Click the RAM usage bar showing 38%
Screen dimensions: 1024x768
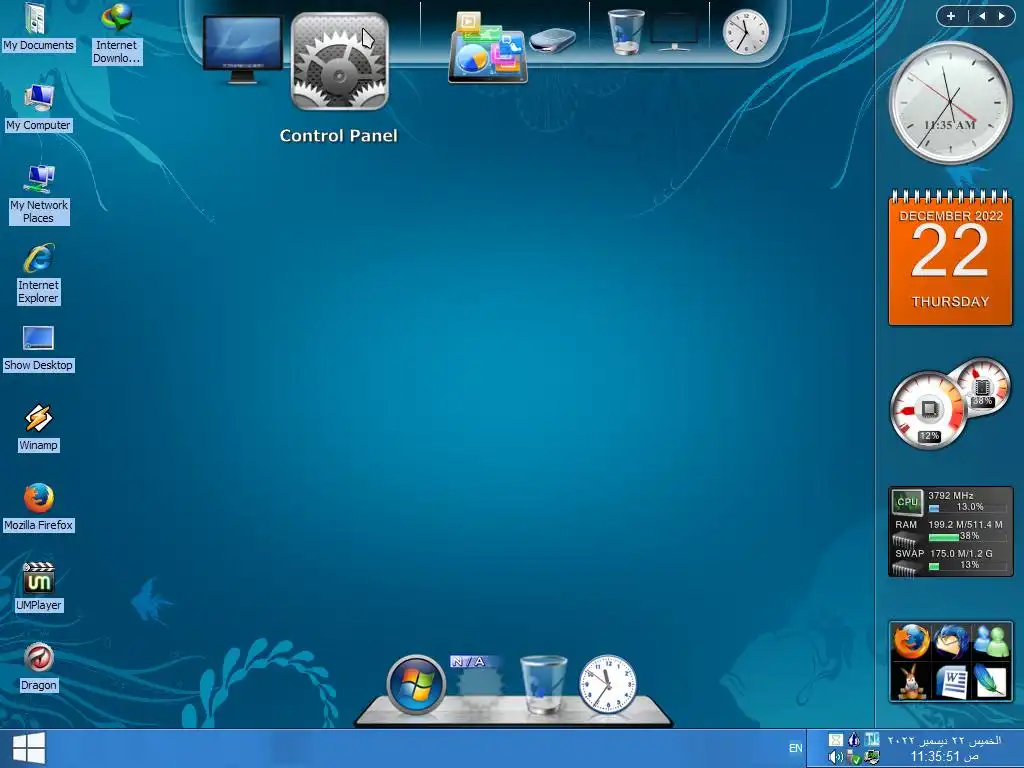click(x=966, y=536)
